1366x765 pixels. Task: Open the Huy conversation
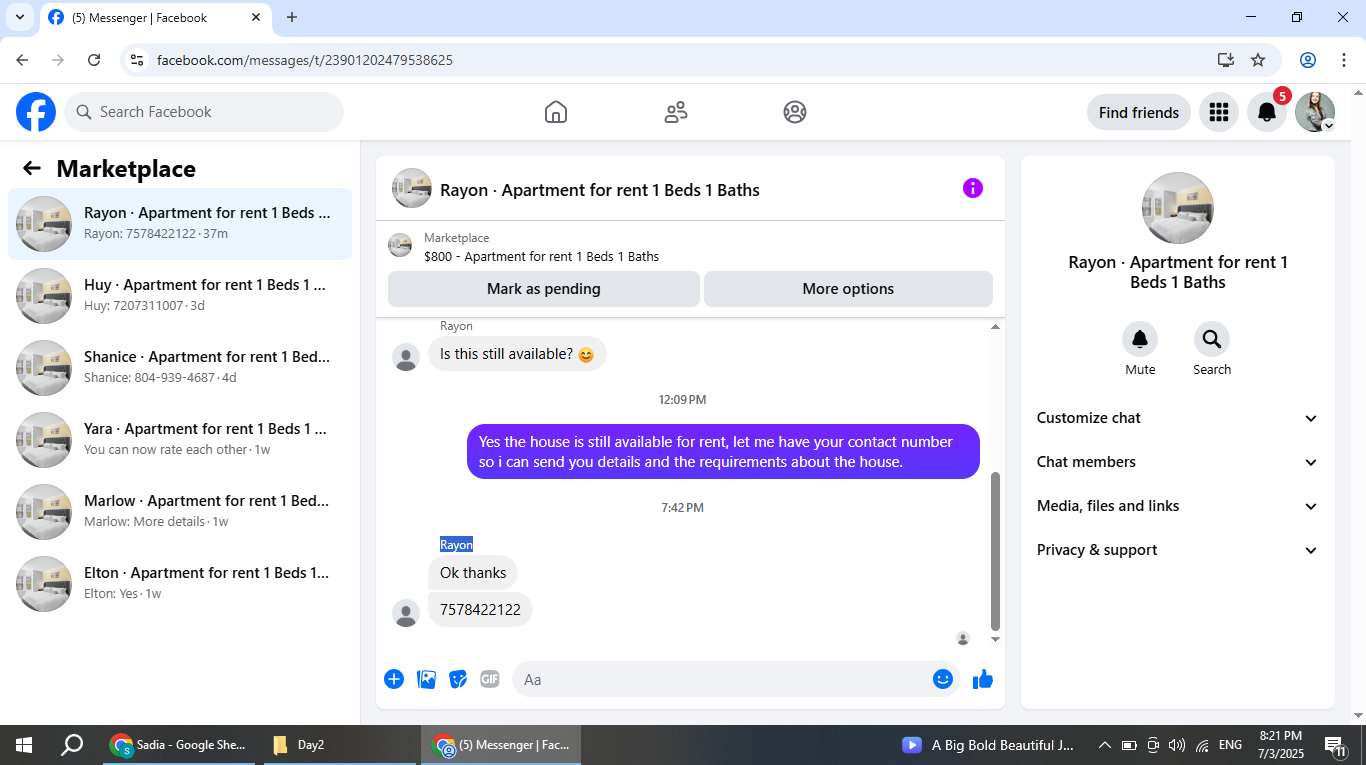point(180,296)
